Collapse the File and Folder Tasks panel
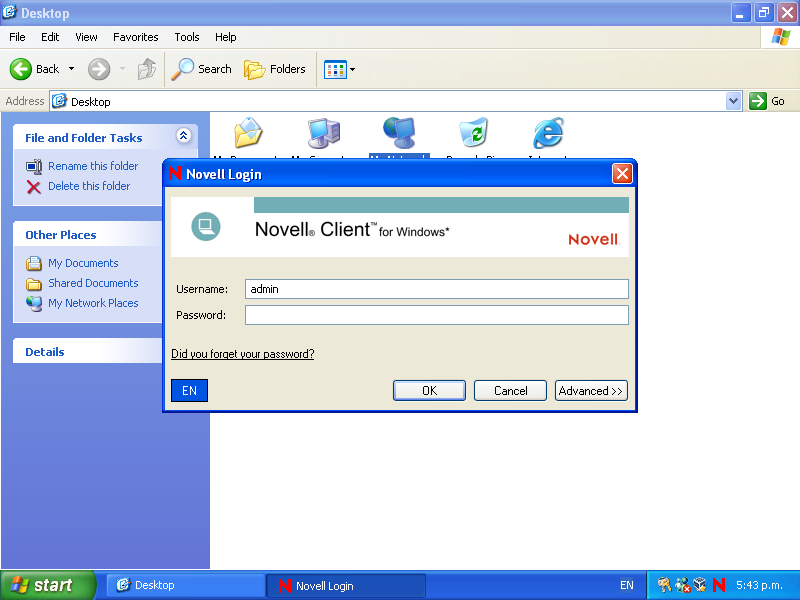 [184, 136]
